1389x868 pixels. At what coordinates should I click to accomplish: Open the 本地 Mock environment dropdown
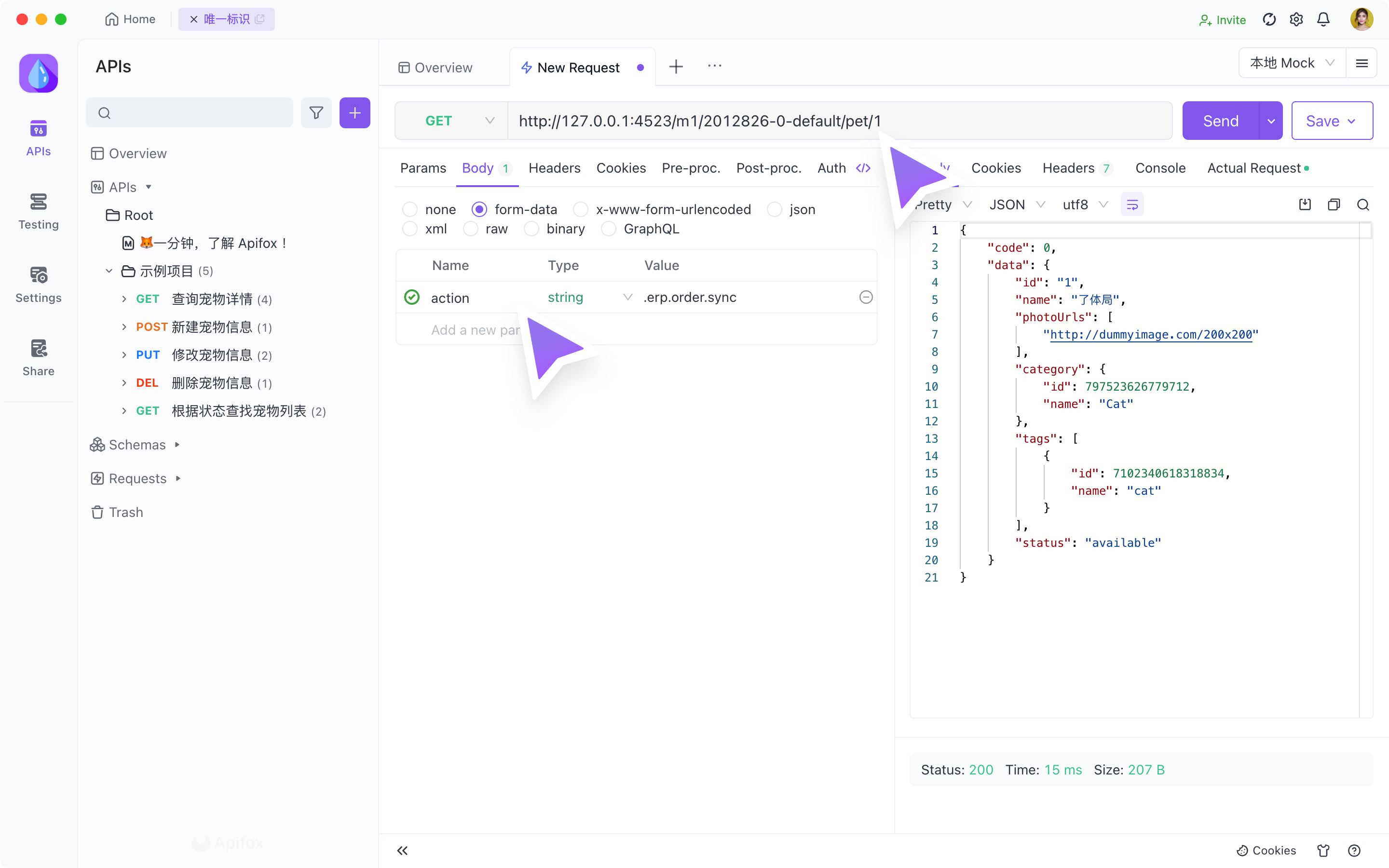[x=1292, y=63]
